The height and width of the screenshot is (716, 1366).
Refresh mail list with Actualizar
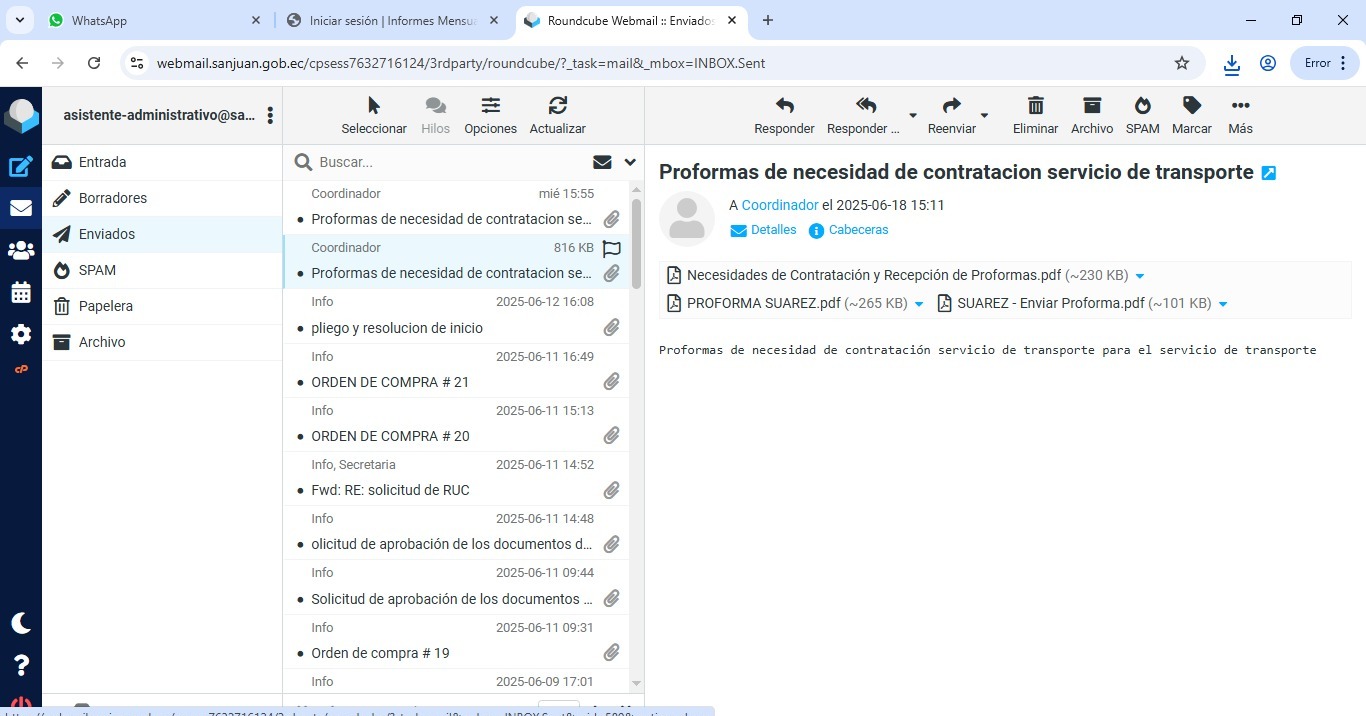click(x=557, y=115)
